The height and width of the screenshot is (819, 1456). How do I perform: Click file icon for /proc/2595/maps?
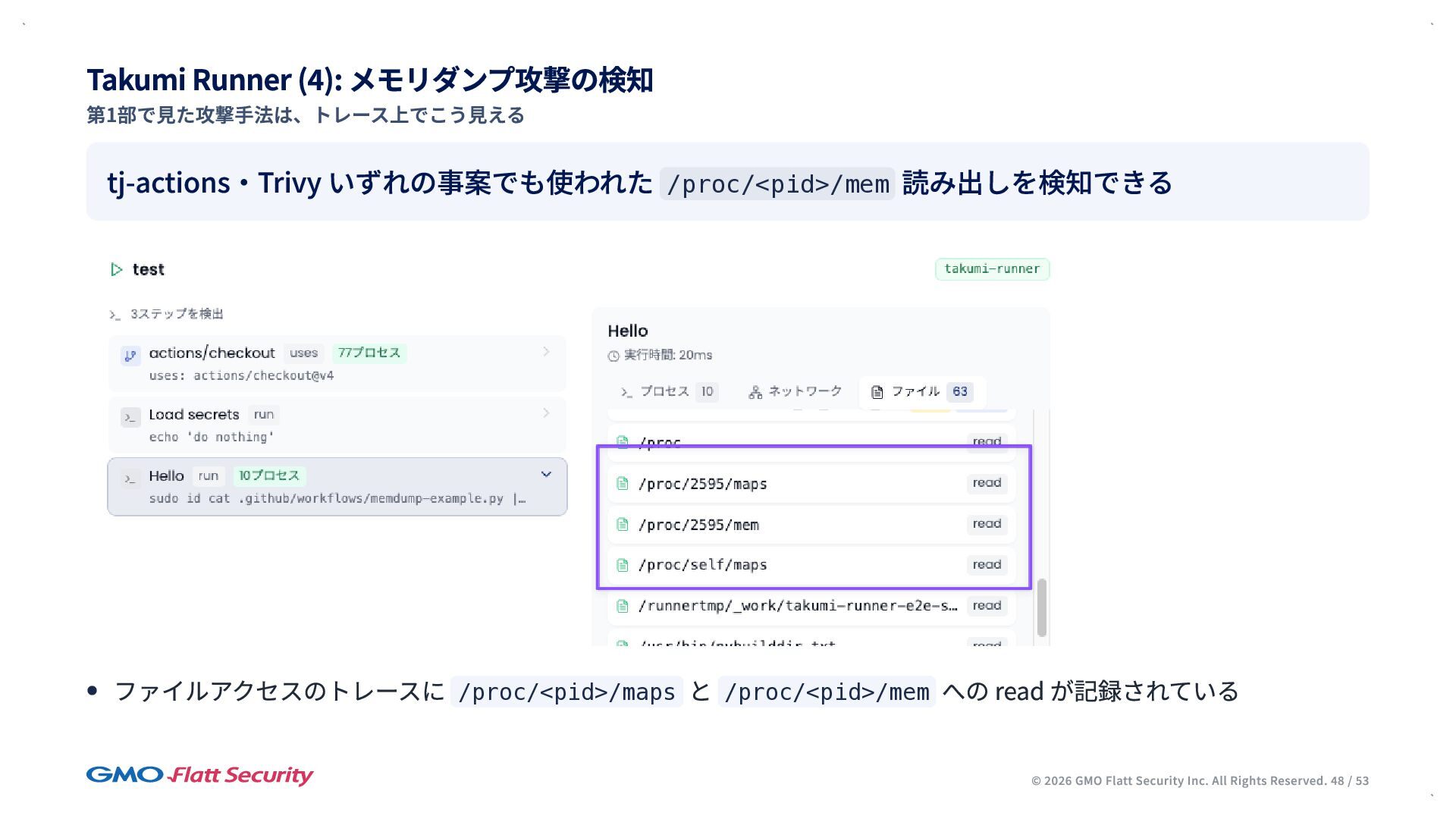tap(623, 484)
